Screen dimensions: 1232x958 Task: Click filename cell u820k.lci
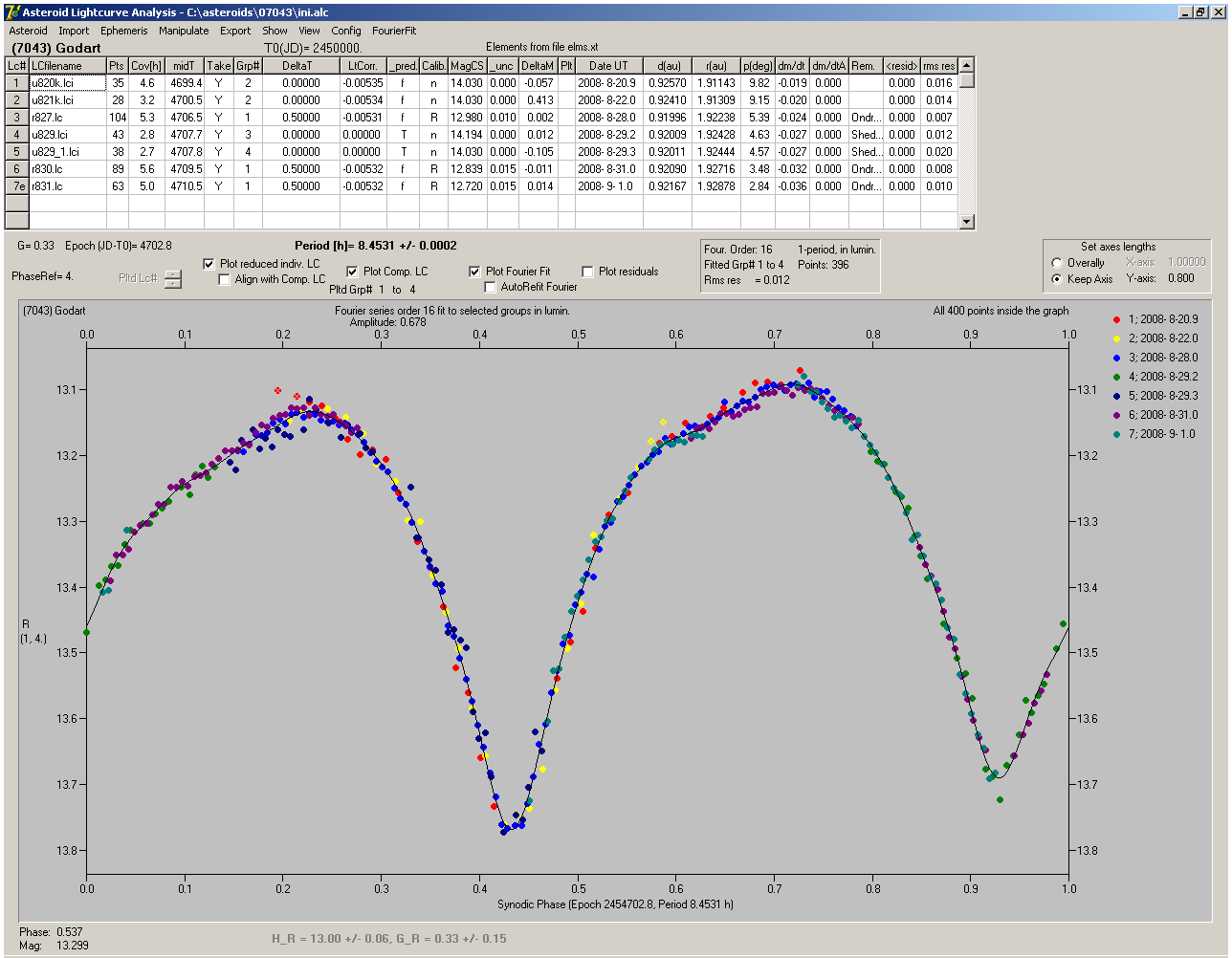68,83
